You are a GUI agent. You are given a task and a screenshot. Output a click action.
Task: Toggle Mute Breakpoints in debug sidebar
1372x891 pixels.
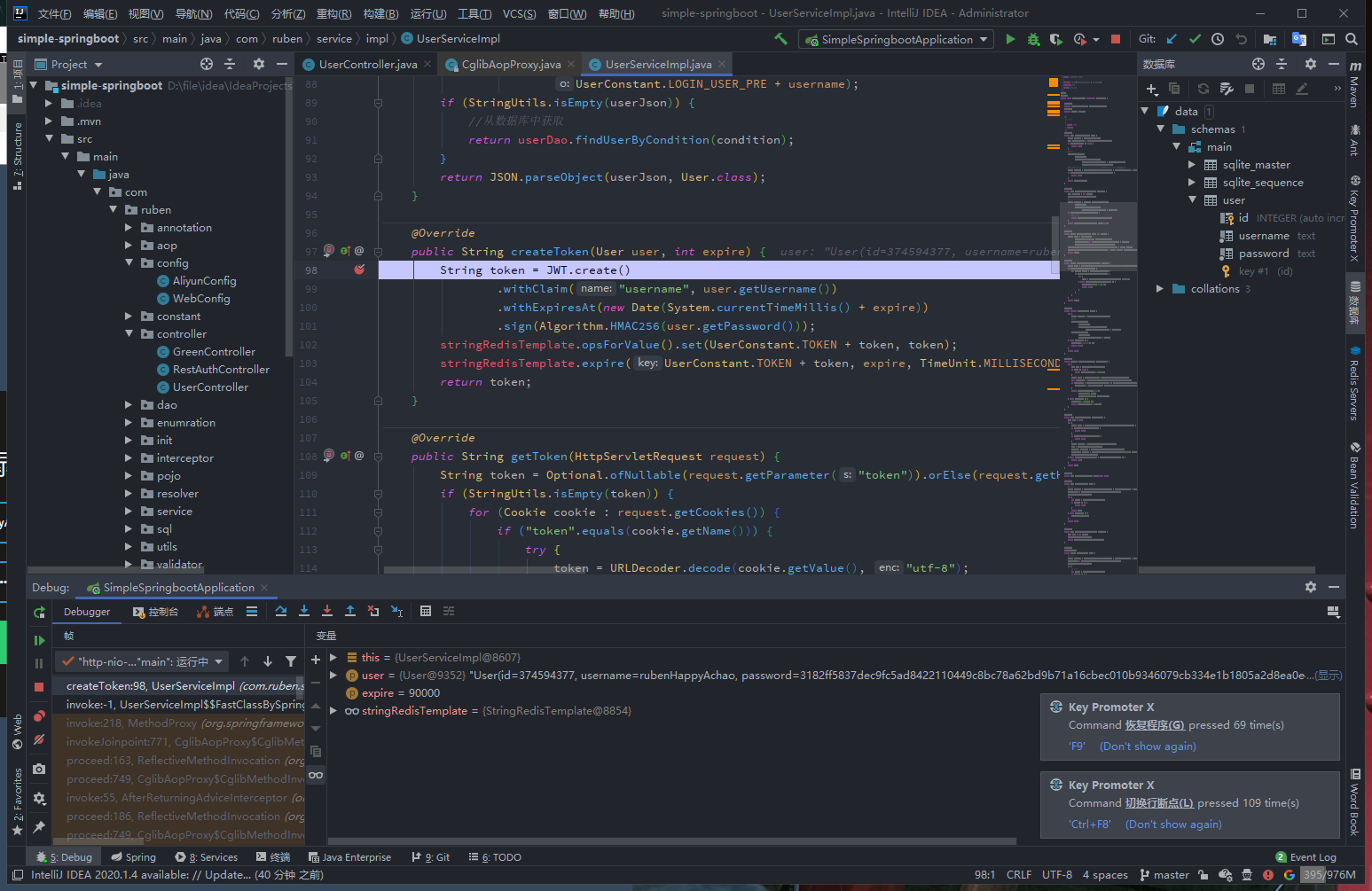[x=39, y=739]
